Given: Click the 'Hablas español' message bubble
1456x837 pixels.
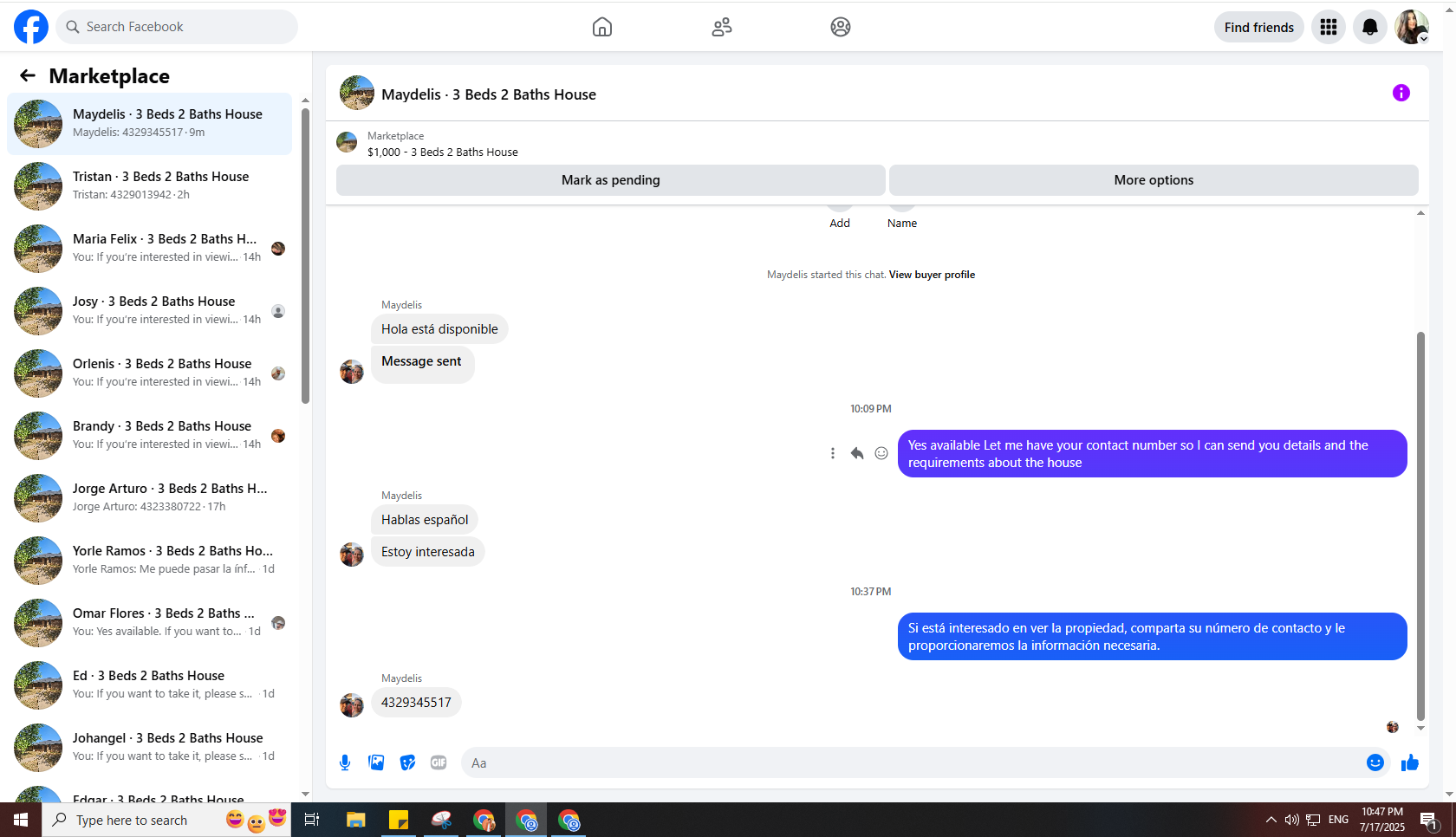Looking at the screenshot, I should pos(425,520).
